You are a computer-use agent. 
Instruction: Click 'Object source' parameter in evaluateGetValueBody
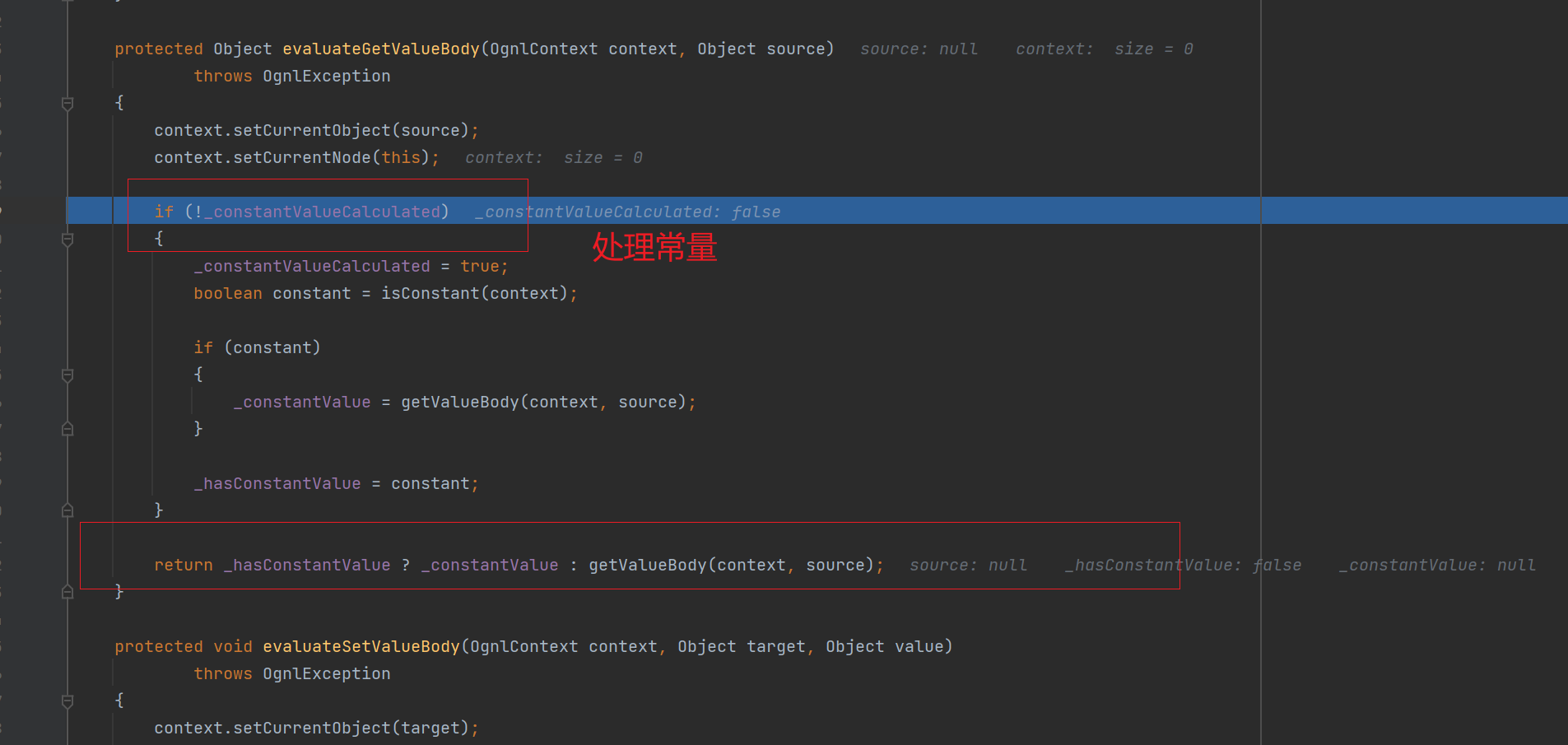[761, 49]
